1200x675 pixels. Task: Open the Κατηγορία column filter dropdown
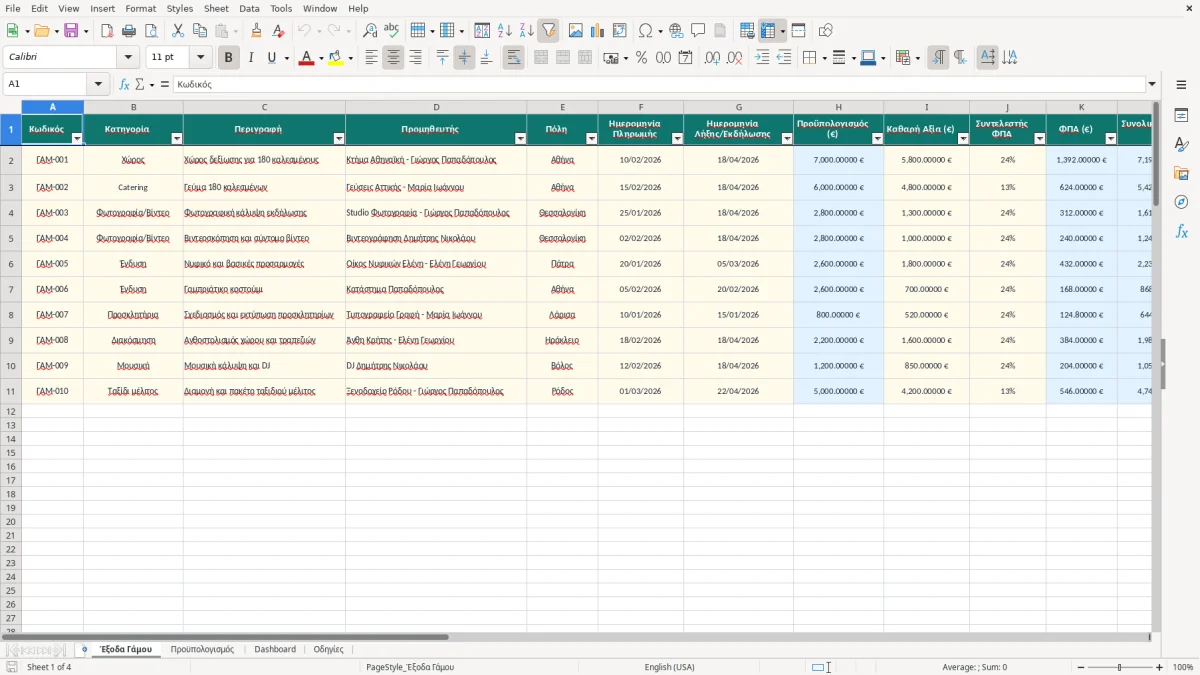pyautogui.click(x=177, y=139)
